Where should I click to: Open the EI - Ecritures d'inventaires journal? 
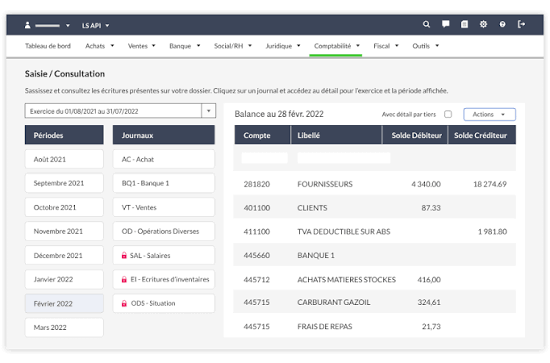[x=164, y=279]
